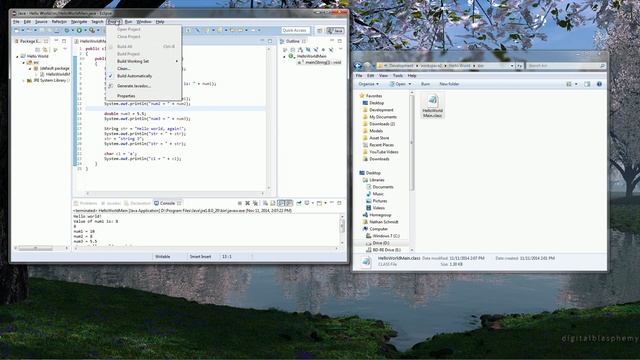The height and width of the screenshot is (360, 640).
Task: Click the Preview pane icon in Explorer toolbar
Action: (587, 84)
